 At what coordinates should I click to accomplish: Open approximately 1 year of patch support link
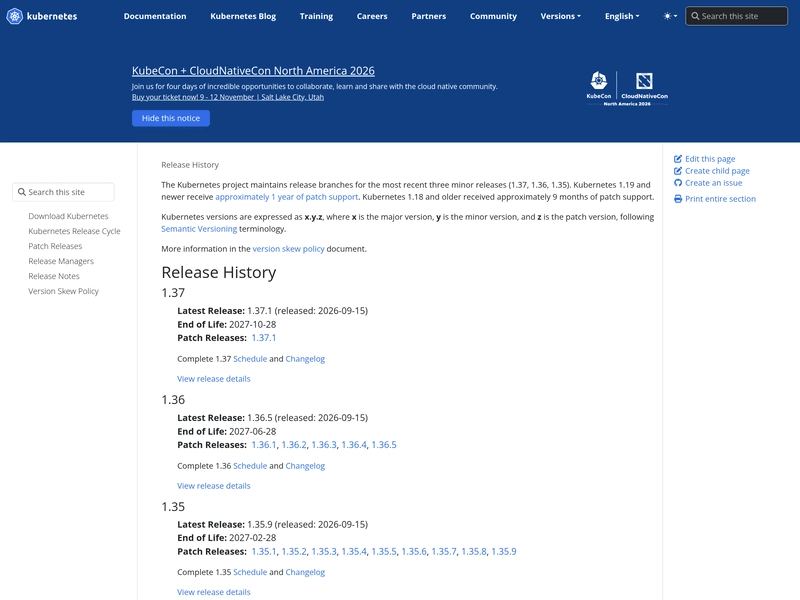click(287, 197)
